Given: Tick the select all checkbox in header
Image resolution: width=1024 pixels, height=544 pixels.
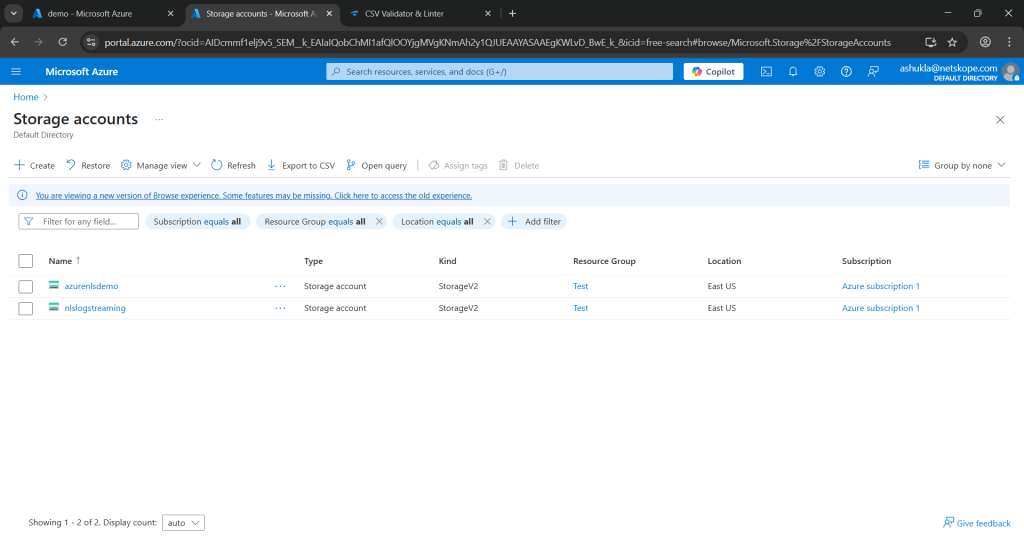Looking at the screenshot, I should (x=25, y=261).
